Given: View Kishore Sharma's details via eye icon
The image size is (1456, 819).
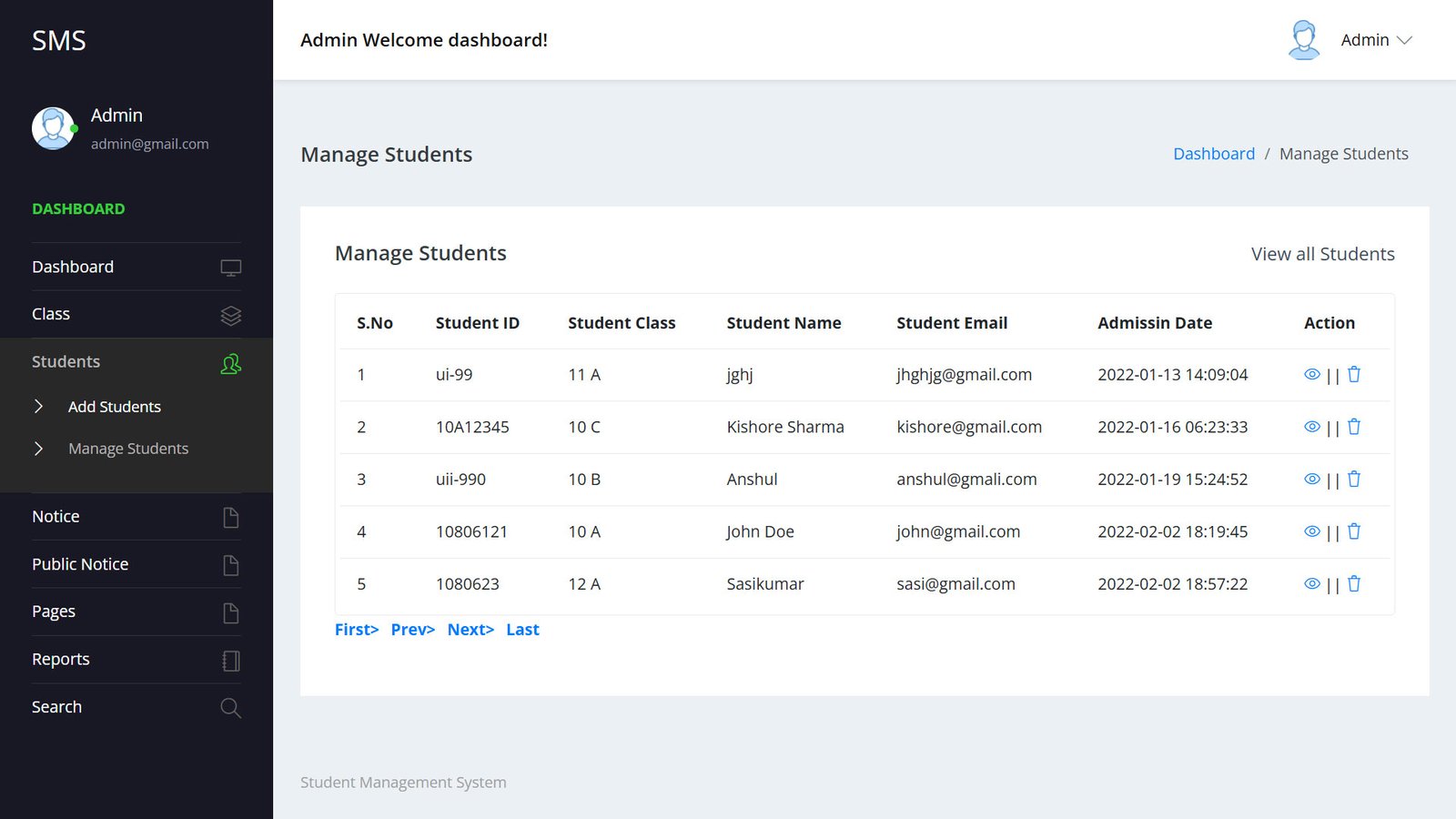Looking at the screenshot, I should [1312, 427].
